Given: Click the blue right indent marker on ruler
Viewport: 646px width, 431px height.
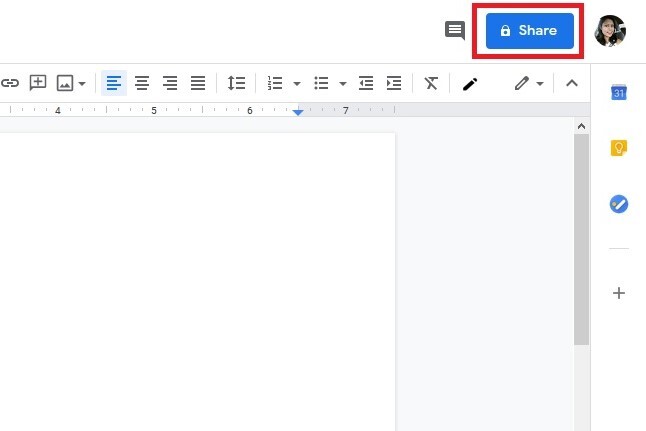Looking at the screenshot, I should [x=298, y=112].
